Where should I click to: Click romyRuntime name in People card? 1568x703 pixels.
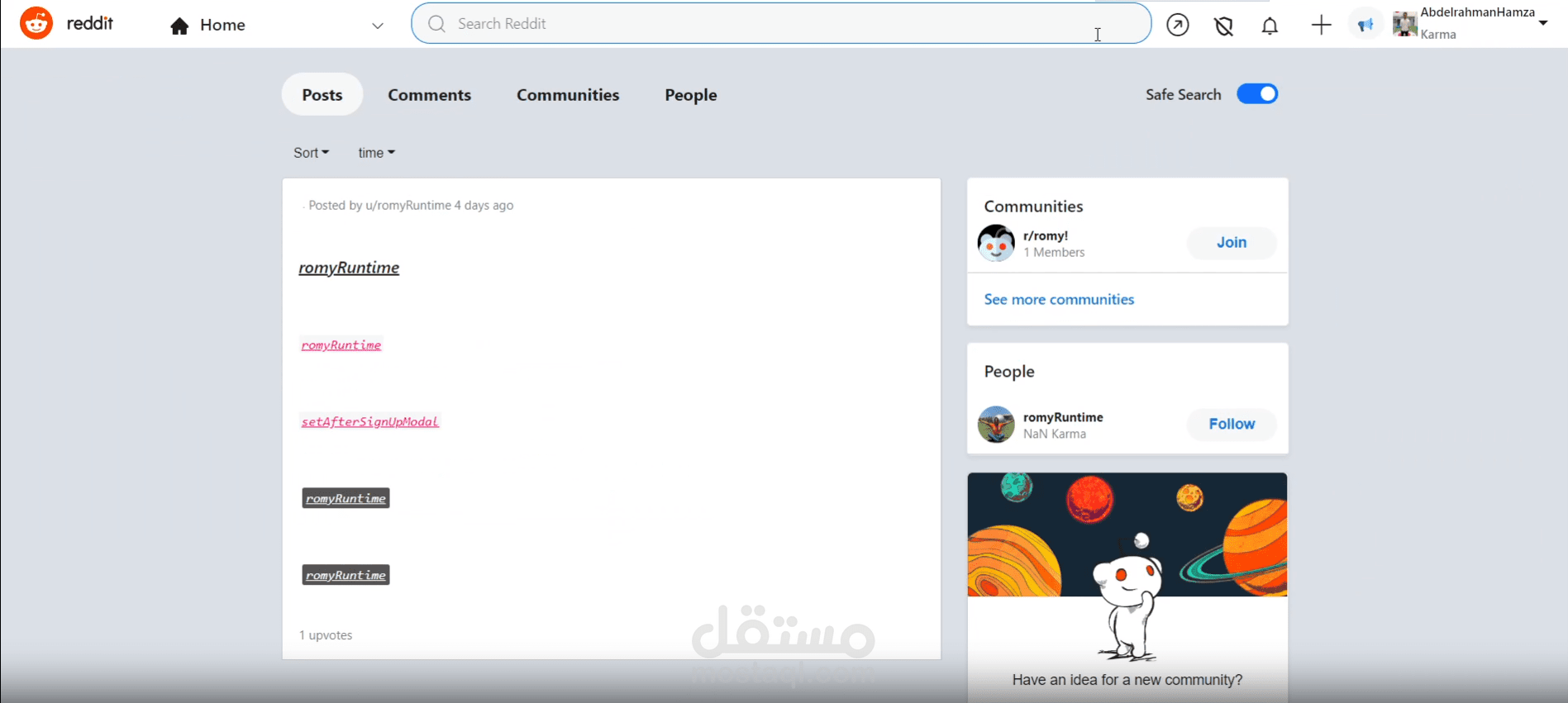point(1063,417)
